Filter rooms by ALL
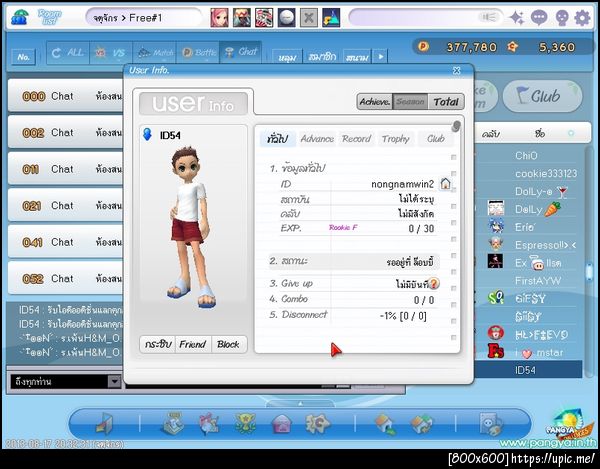This screenshot has height=469, width=600. point(68,52)
